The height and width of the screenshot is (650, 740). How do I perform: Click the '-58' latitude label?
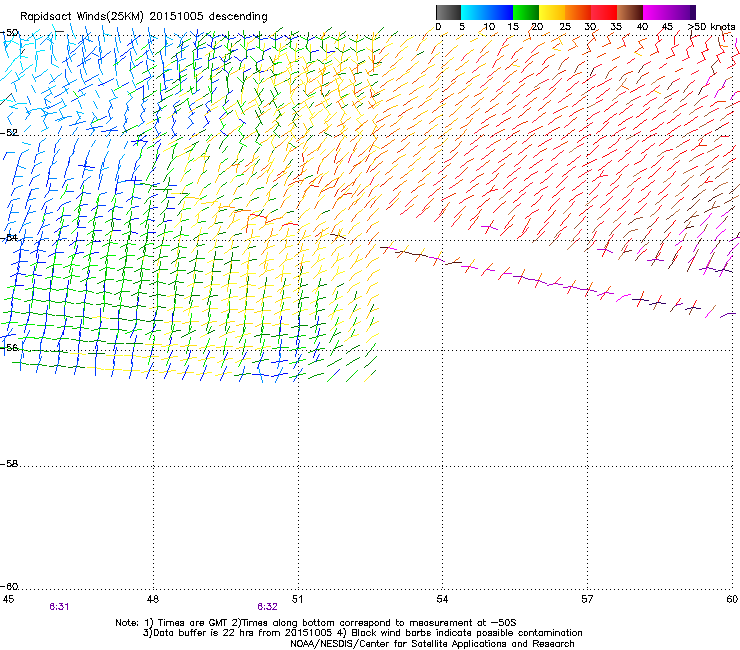click(x=9, y=464)
